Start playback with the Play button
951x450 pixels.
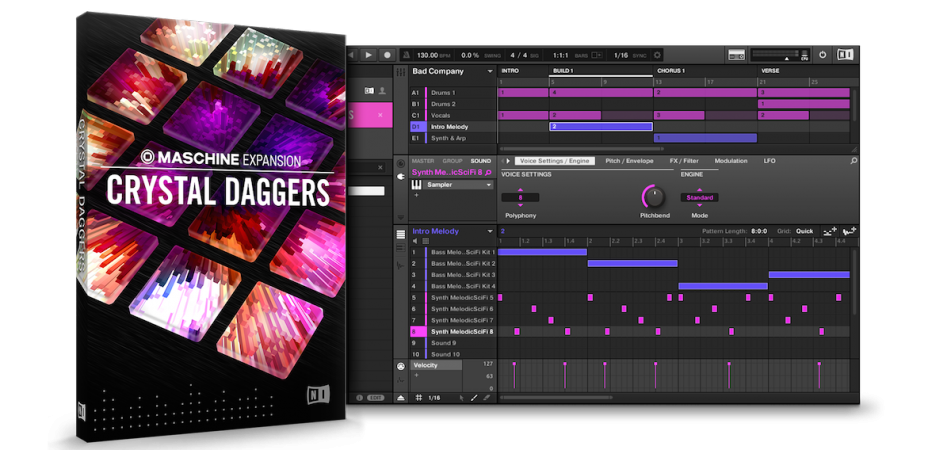point(368,55)
